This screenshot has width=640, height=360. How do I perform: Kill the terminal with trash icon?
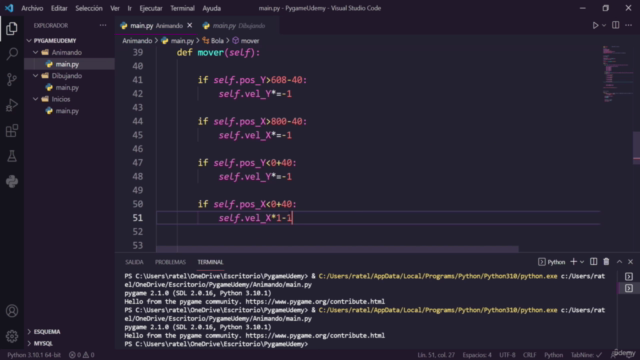click(606, 262)
